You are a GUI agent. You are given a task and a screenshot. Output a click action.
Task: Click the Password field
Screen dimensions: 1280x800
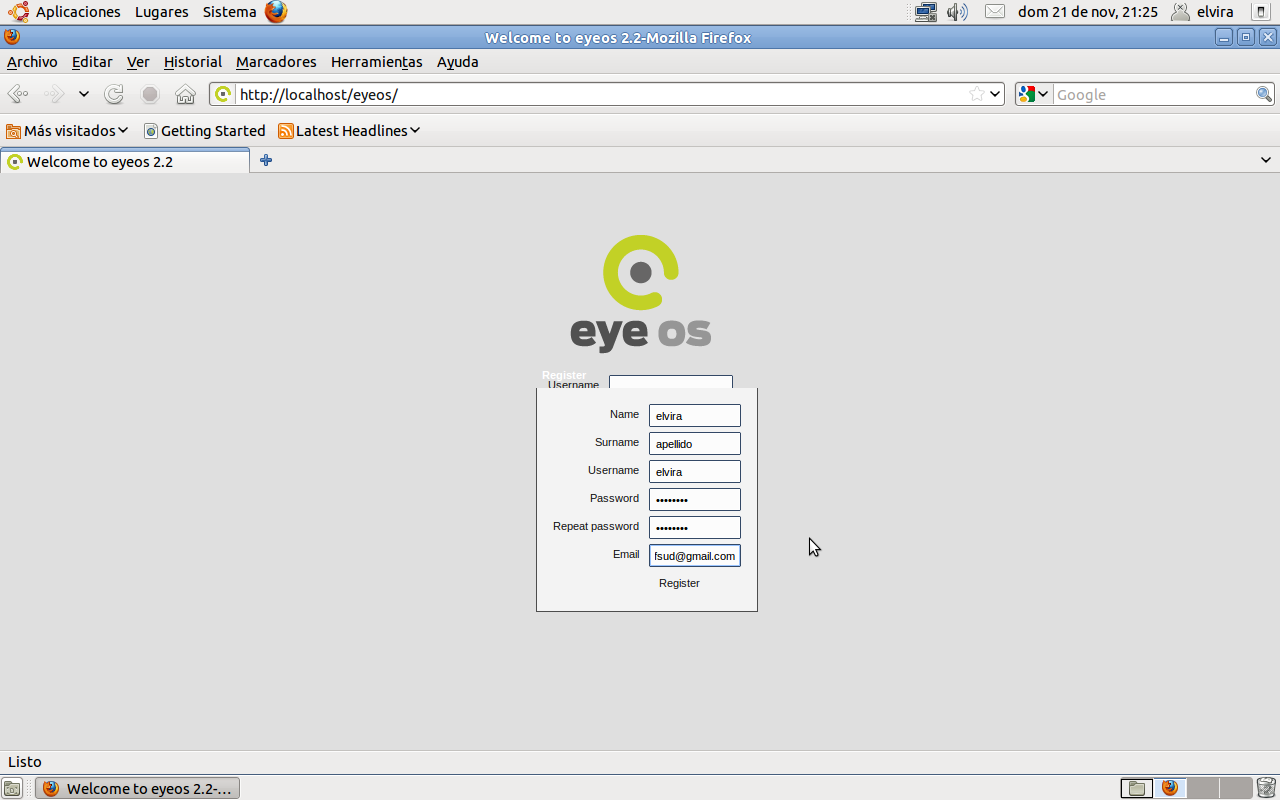coord(695,499)
